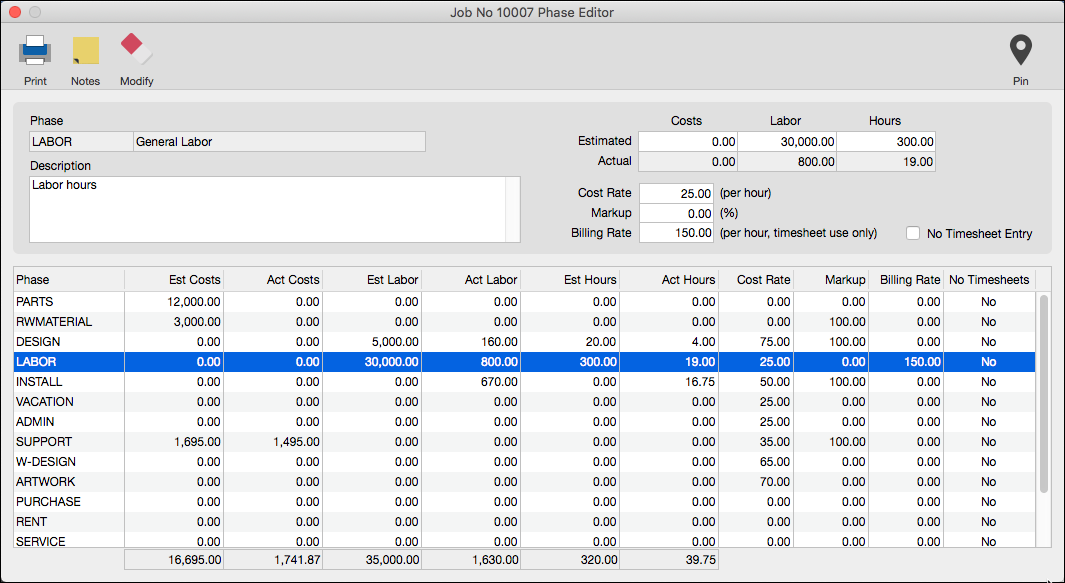Close the Phase Editor window
This screenshot has height=583, width=1065.
(15, 12)
